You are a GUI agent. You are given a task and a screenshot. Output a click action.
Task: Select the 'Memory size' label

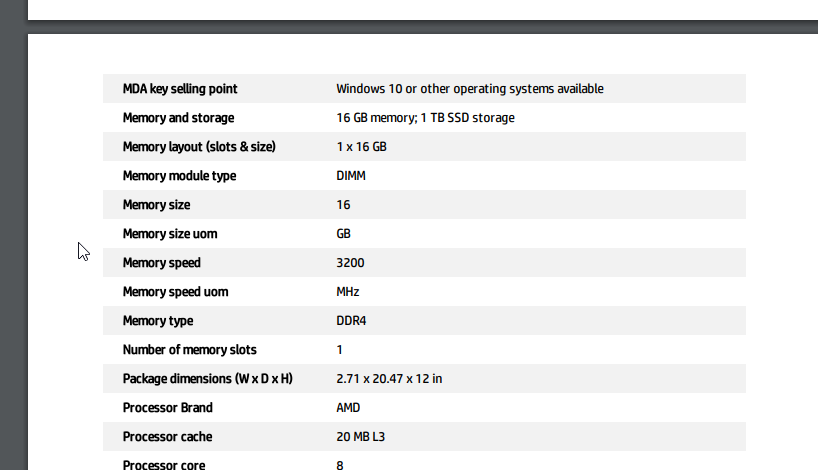pyautogui.click(x=157, y=205)
